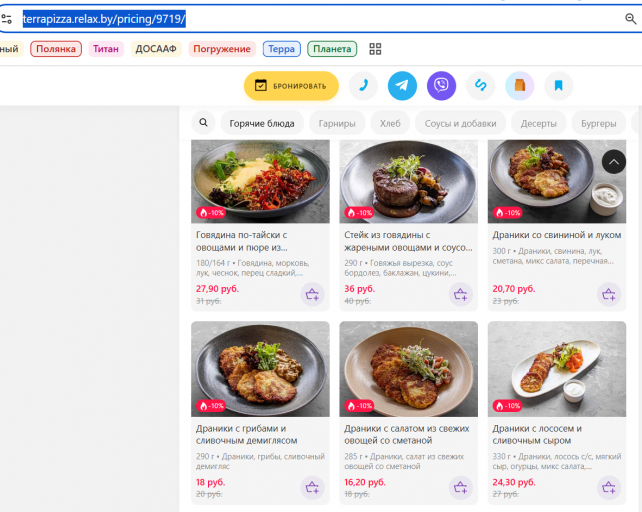Click the -10% badge on Стейк из говядины
642x512 pixels.
(359, 213)
